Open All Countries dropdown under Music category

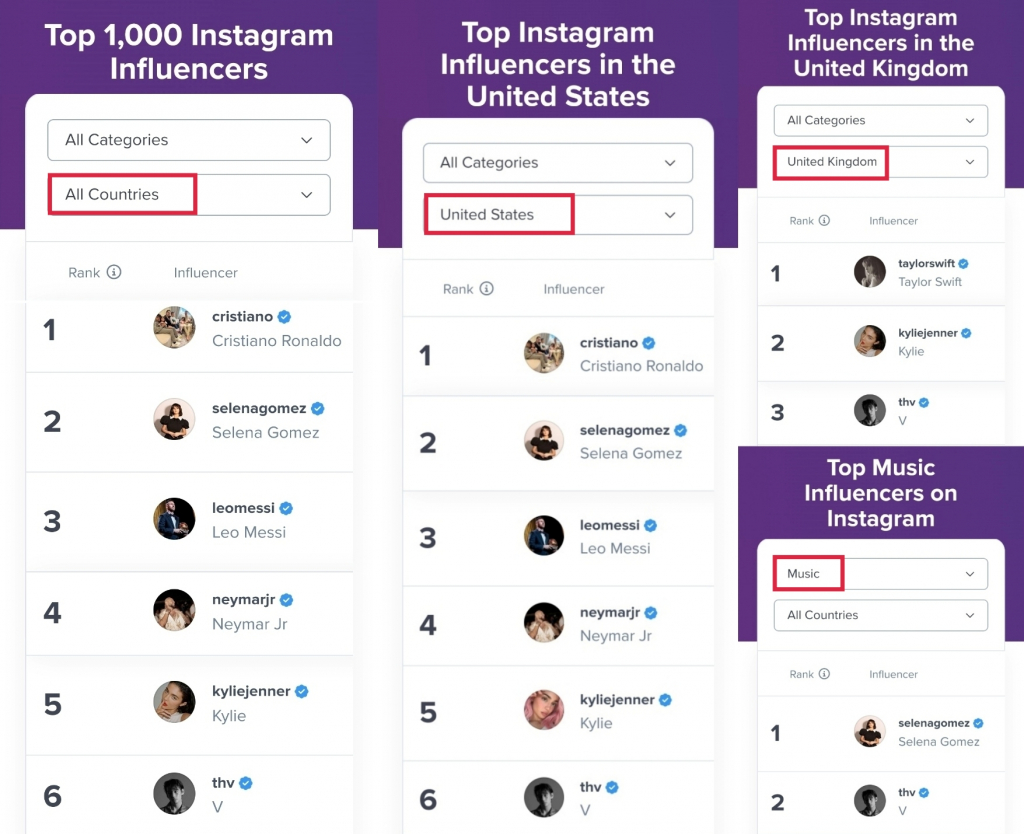coord(880,615)
